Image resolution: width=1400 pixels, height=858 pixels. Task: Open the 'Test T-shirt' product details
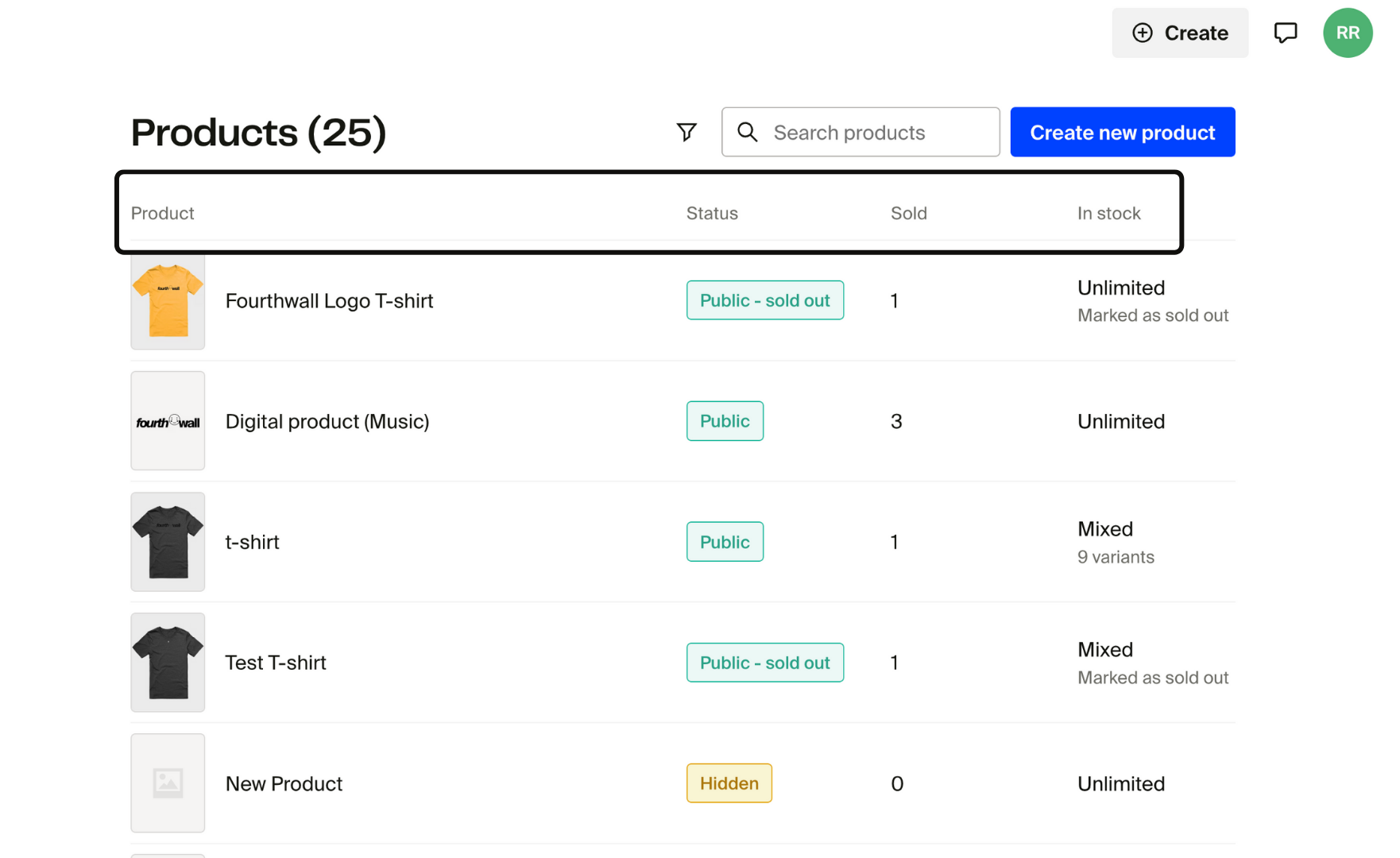[x=275, y=662]
